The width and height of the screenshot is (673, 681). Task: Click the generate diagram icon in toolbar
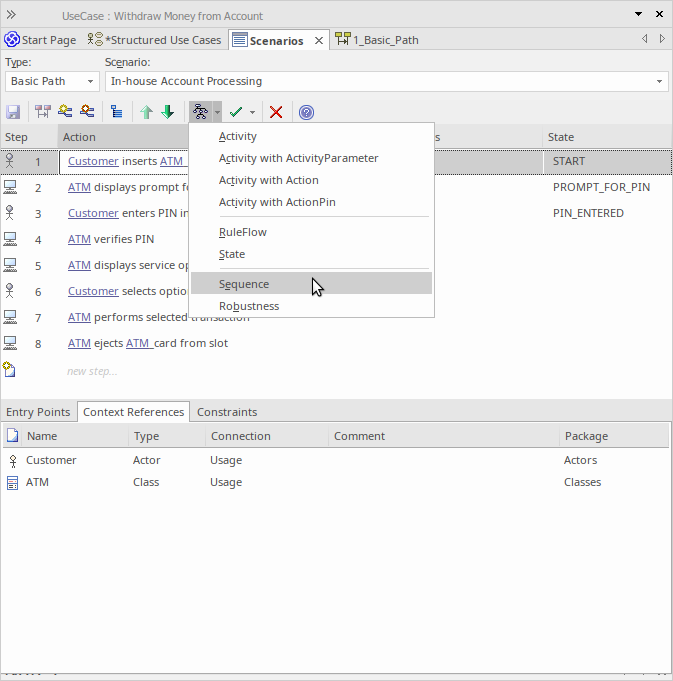[x=200, y=113]
